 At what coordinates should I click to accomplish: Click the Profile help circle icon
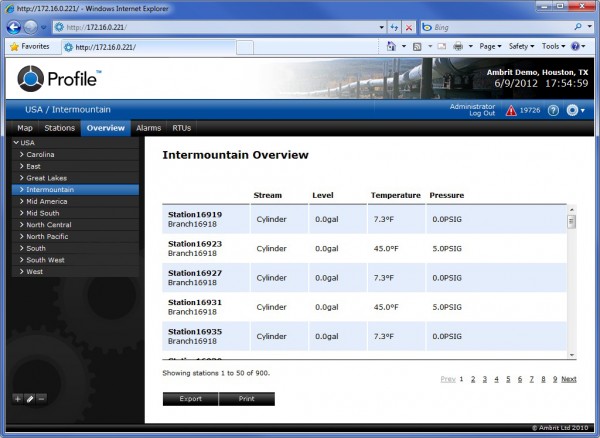click(553, 111)
